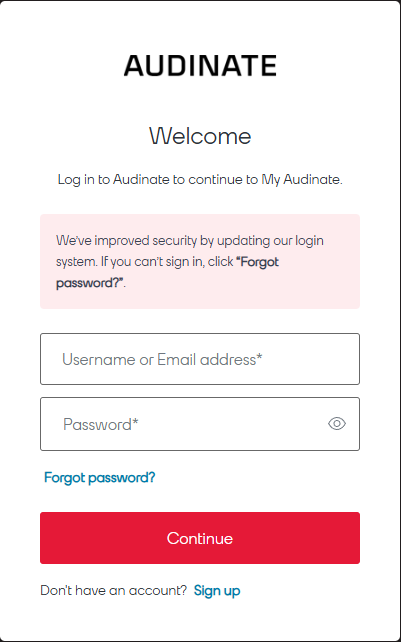Click the asterisk after 'Email address'
The image size is (401, 642).
coord(259,356)
